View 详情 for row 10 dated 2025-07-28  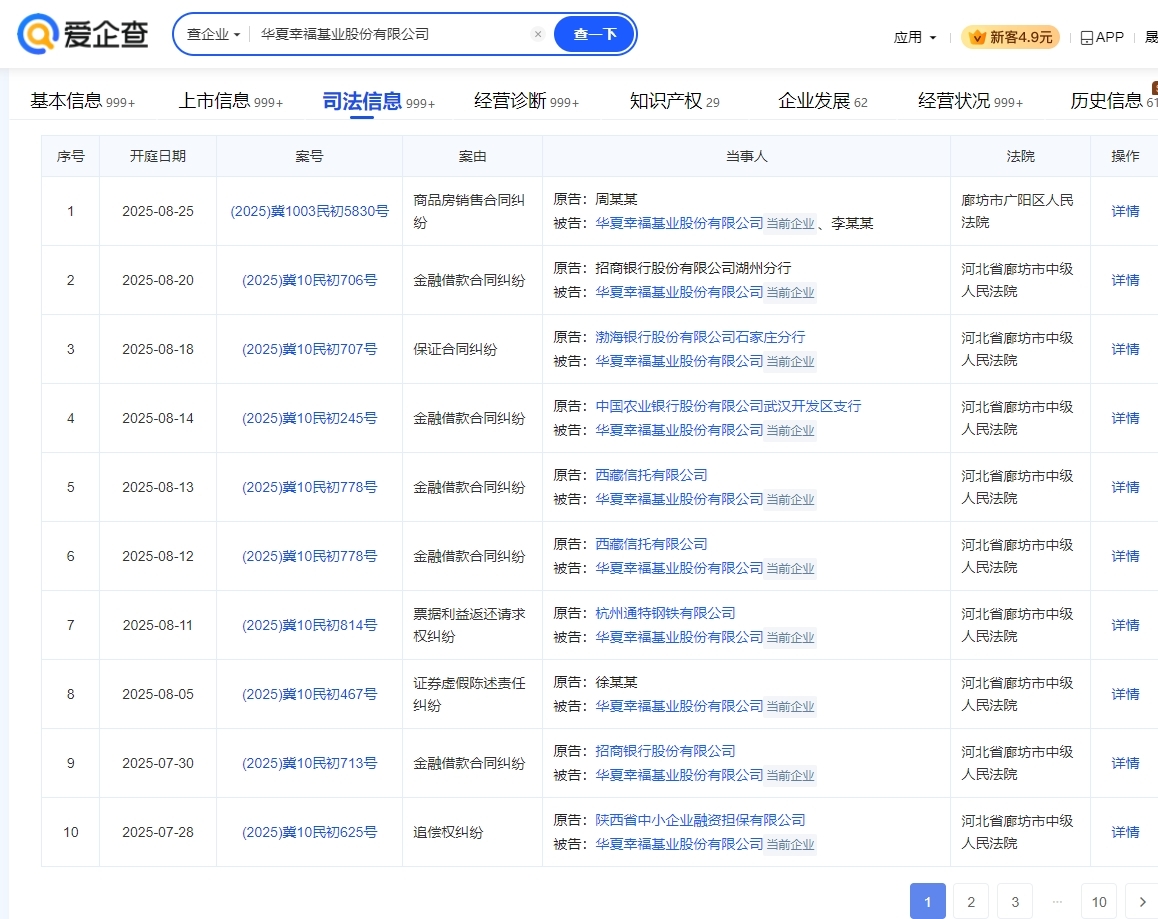(1125, 832)
